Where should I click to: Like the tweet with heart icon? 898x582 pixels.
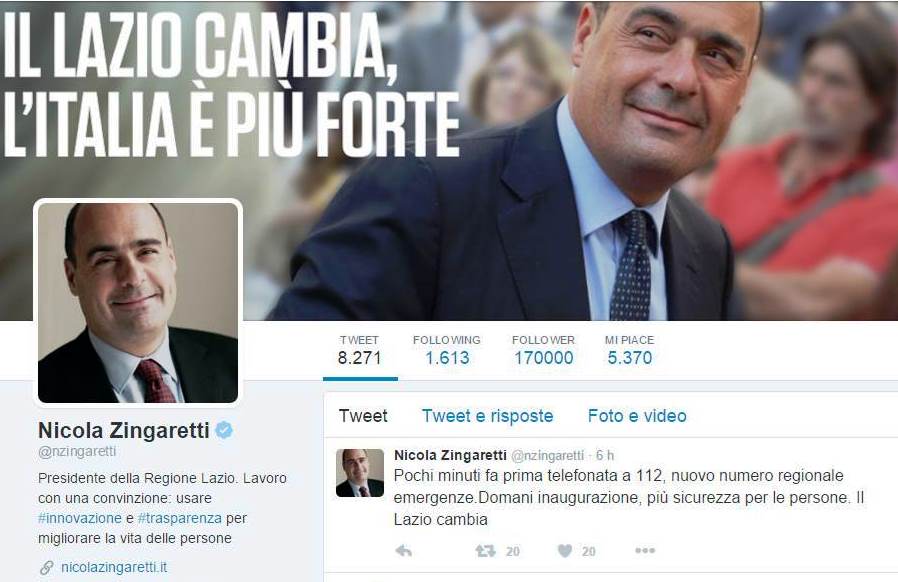[x=565, y=551]
